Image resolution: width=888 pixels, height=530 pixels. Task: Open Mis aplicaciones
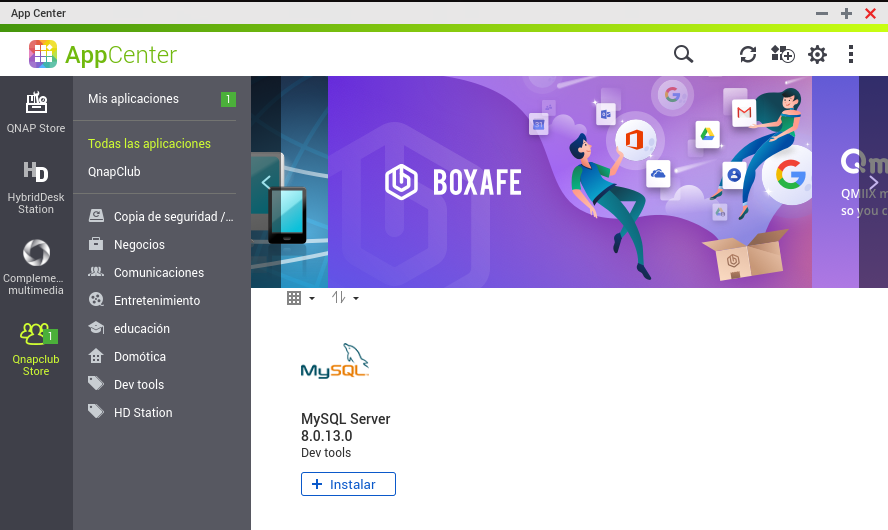pyautogui.click(x=133, y=99)
